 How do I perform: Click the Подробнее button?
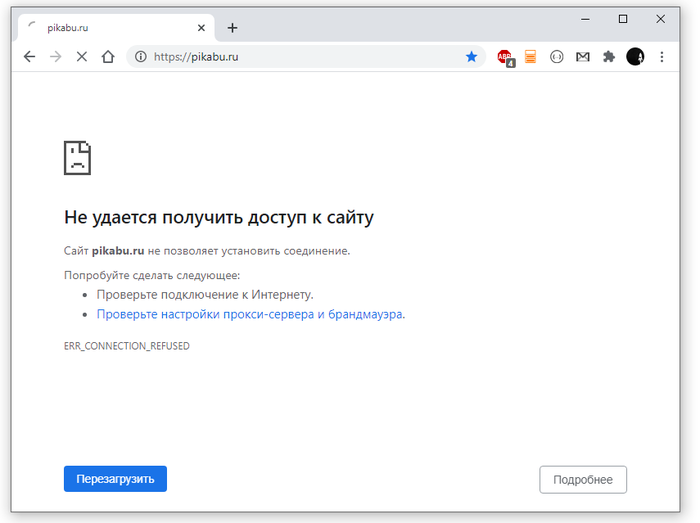pyautogui.click(x=583, y=480)
